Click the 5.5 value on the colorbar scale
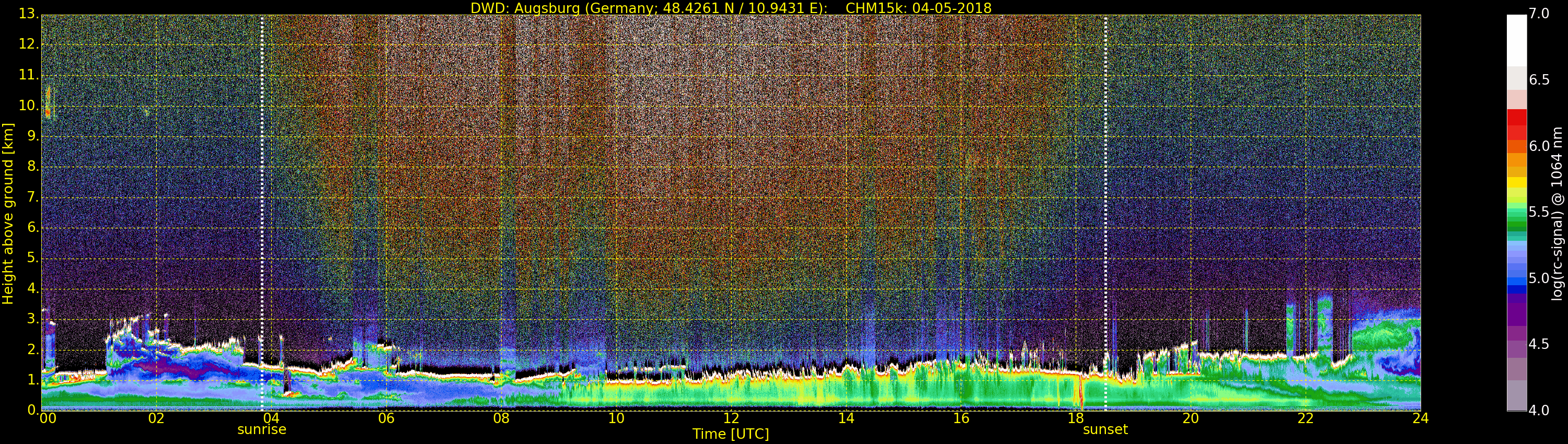1568x444 pixels. tap(1539, 212)
